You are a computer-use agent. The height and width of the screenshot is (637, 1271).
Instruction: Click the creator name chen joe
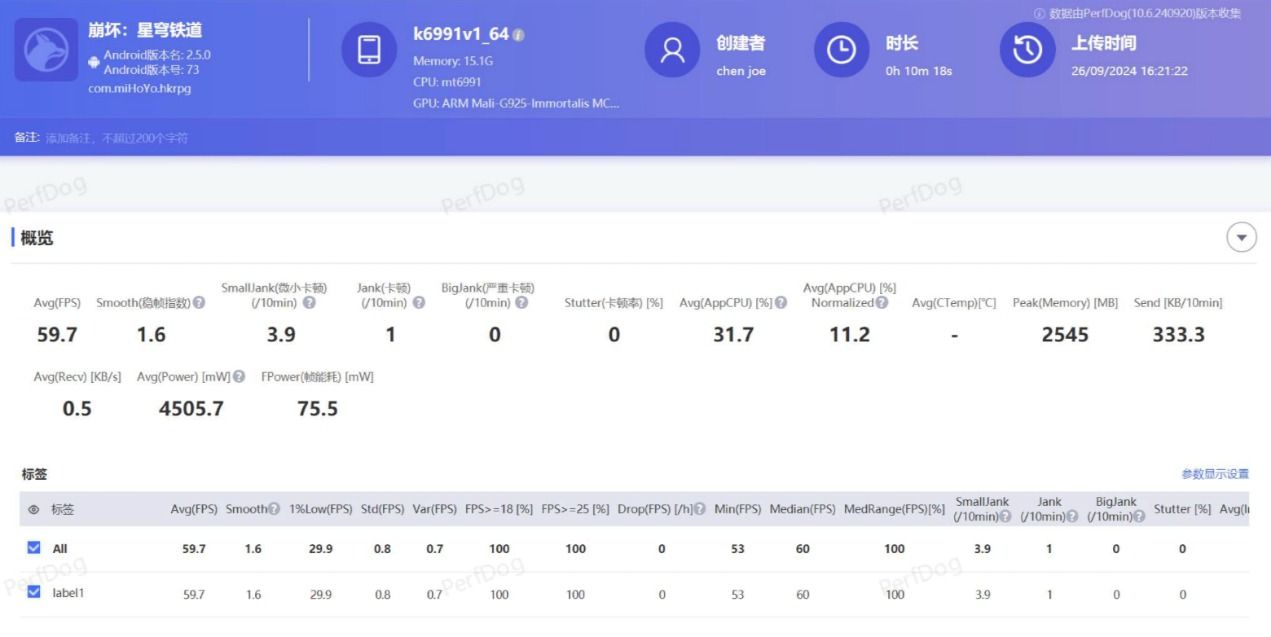point(741,71)
